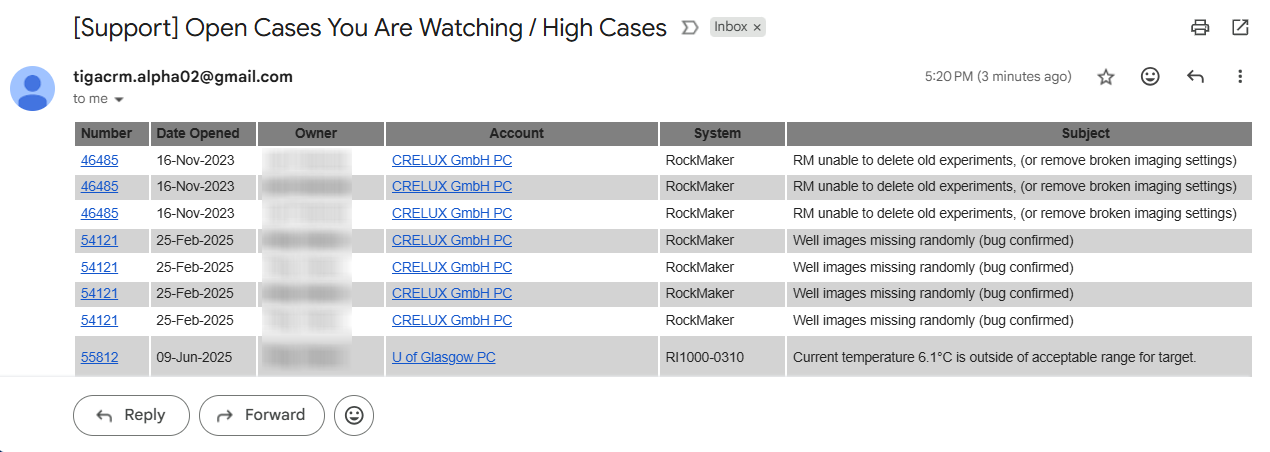Click the emoji reaction button beside Forward

354,416
